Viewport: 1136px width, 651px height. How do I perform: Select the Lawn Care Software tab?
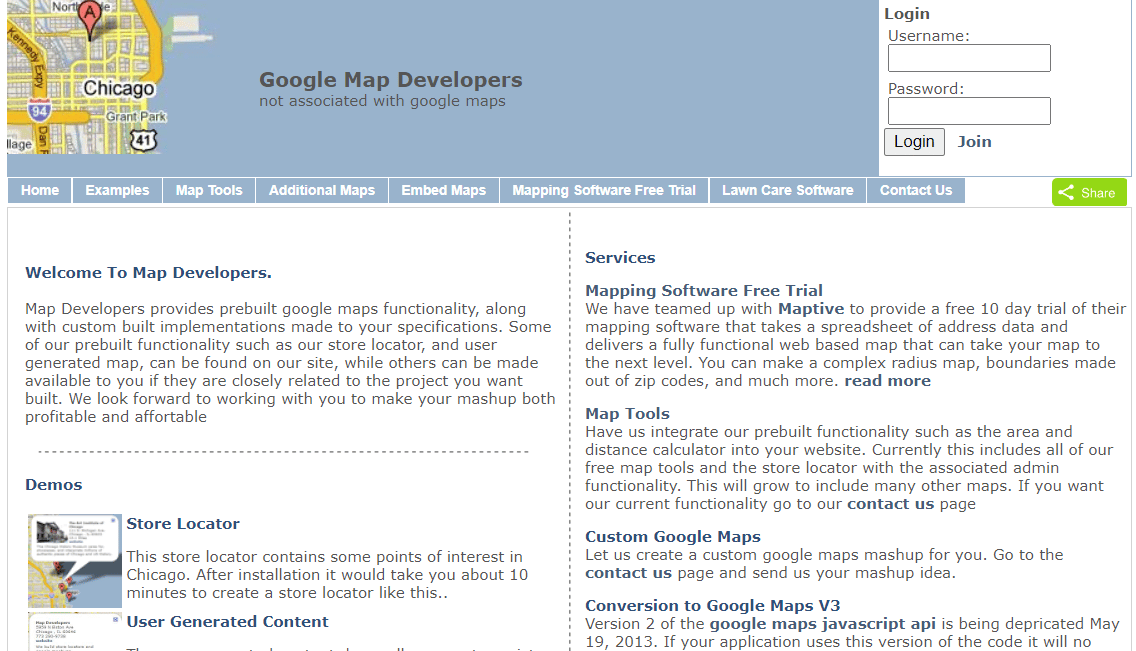[787, 190]
